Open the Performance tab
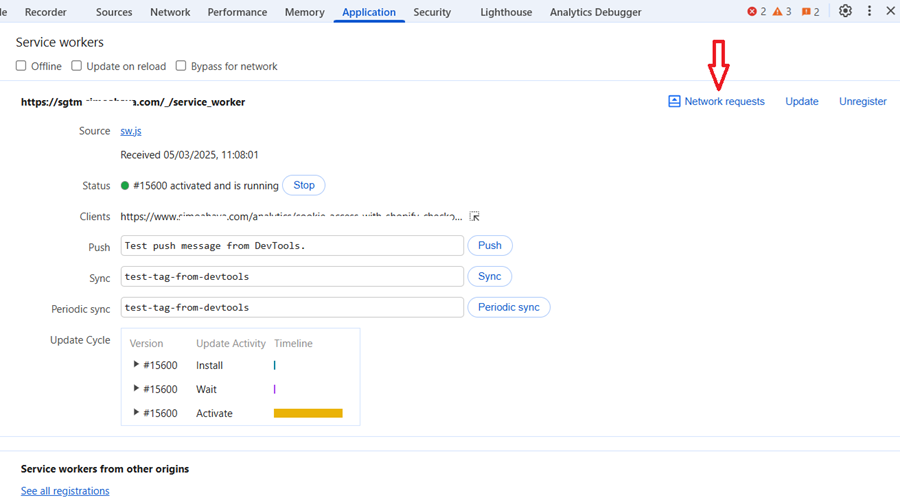The height and width of the screenshot is (502, 900). (x=237, y=12)
